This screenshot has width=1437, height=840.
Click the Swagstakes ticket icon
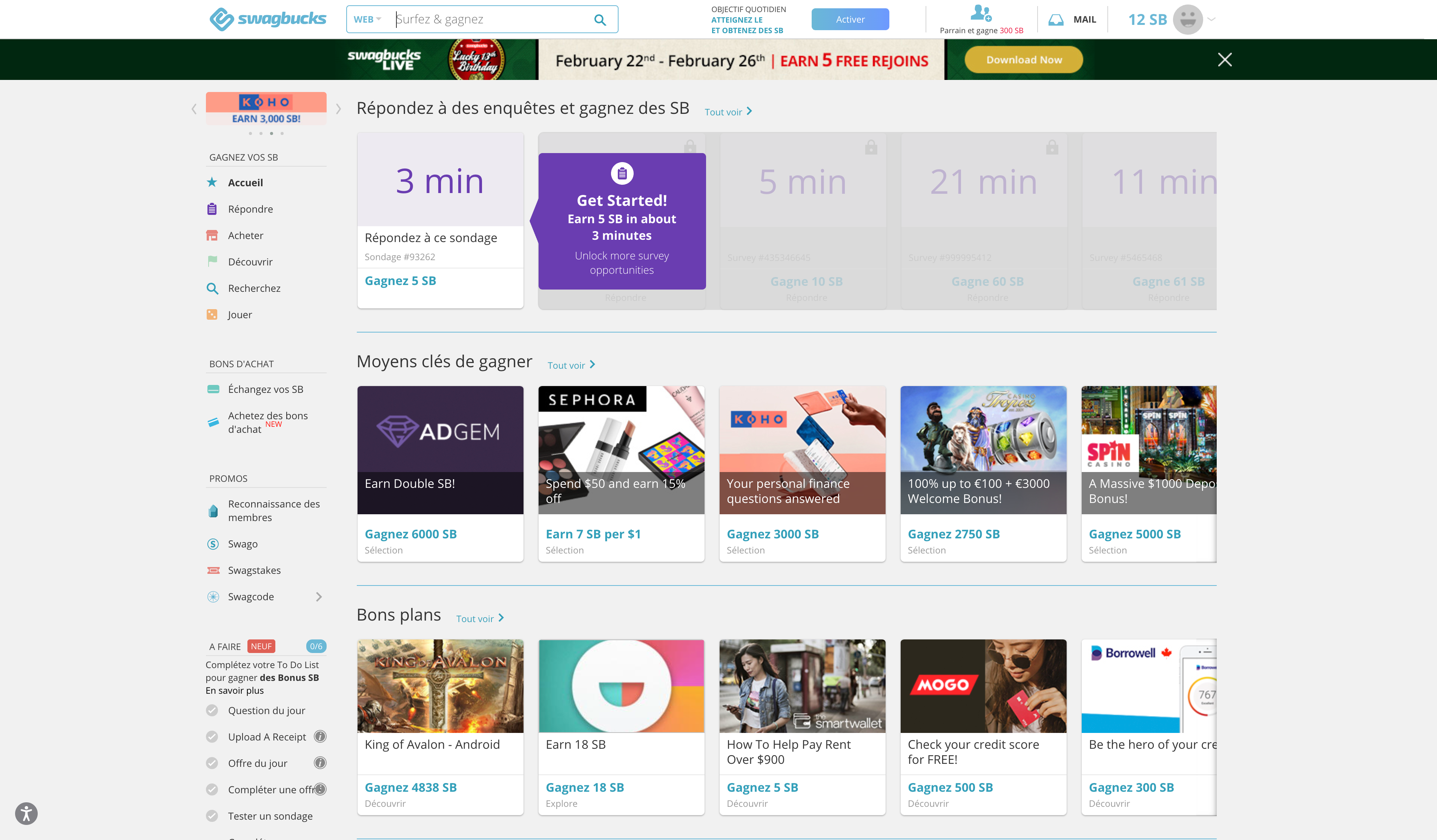[213, 570]
